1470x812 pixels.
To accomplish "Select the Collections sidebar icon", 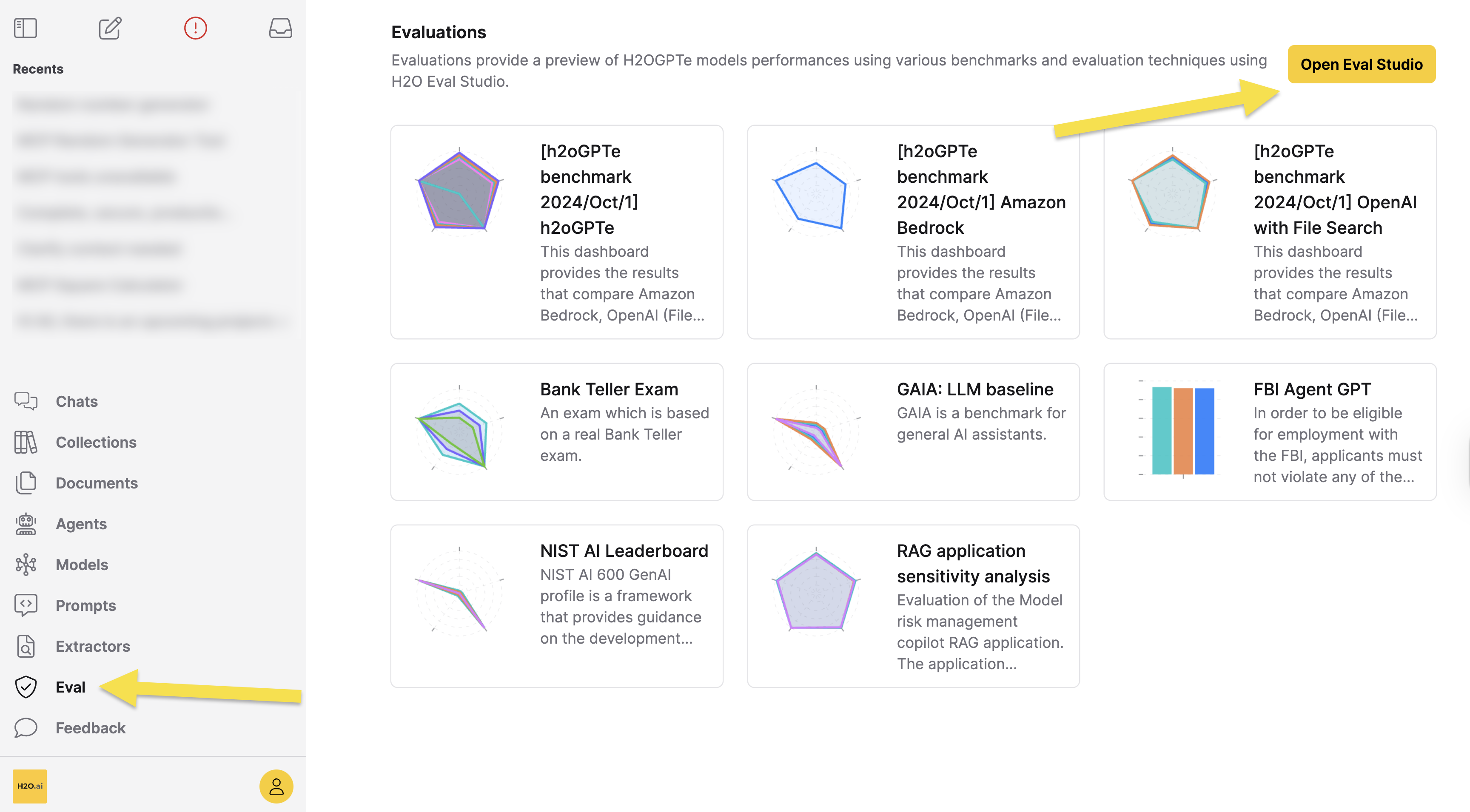I will pos(25,442).
